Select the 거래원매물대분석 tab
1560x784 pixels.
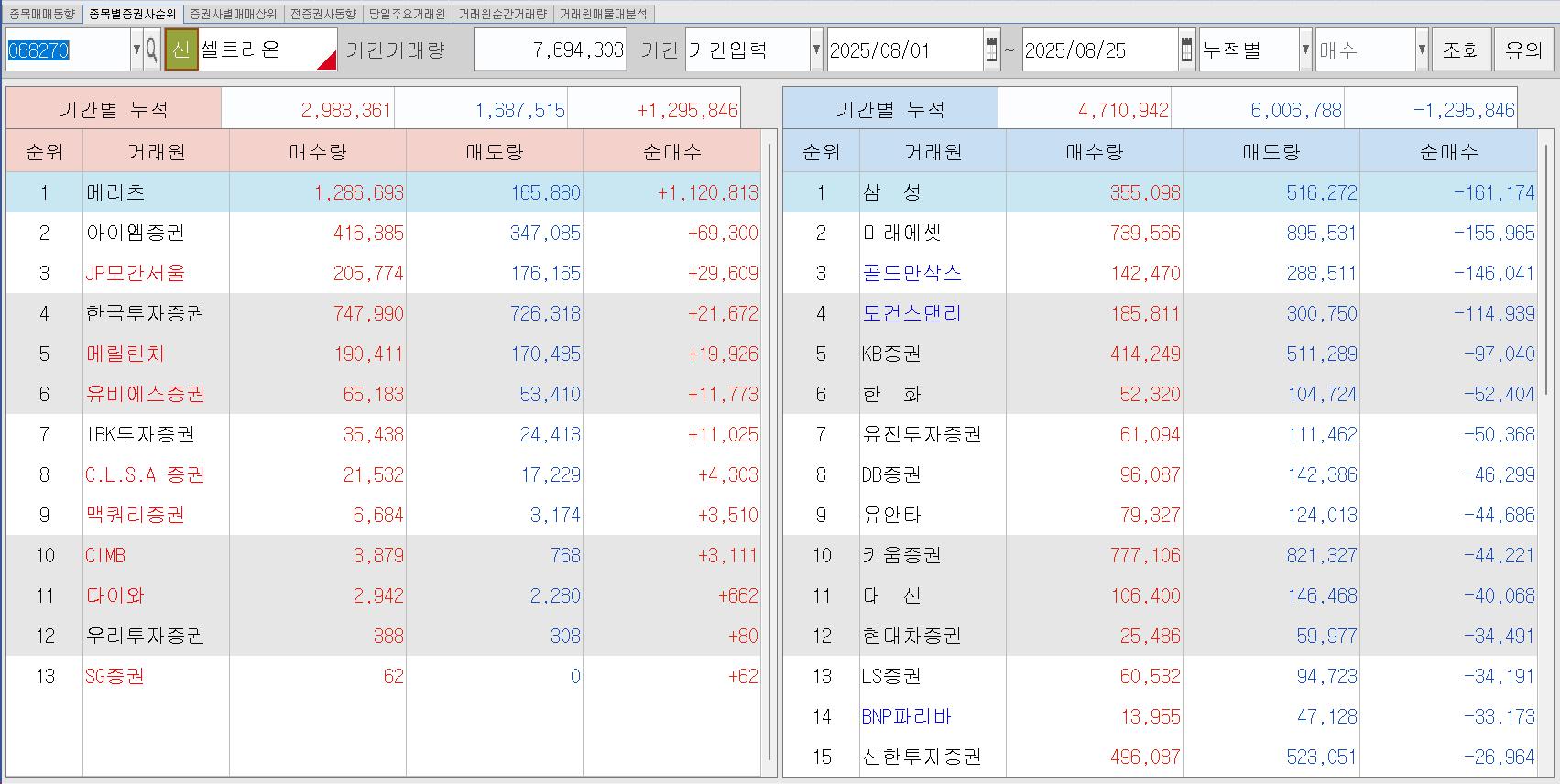603,14
